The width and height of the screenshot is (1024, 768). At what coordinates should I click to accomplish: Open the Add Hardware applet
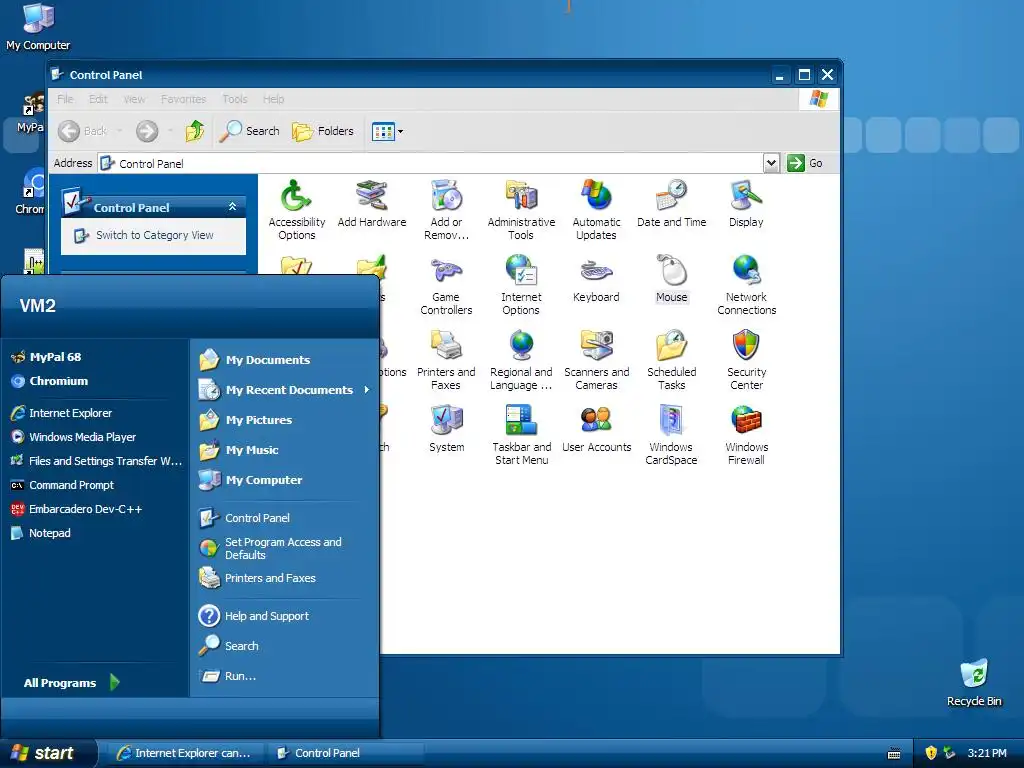click(x=372, y=204)
